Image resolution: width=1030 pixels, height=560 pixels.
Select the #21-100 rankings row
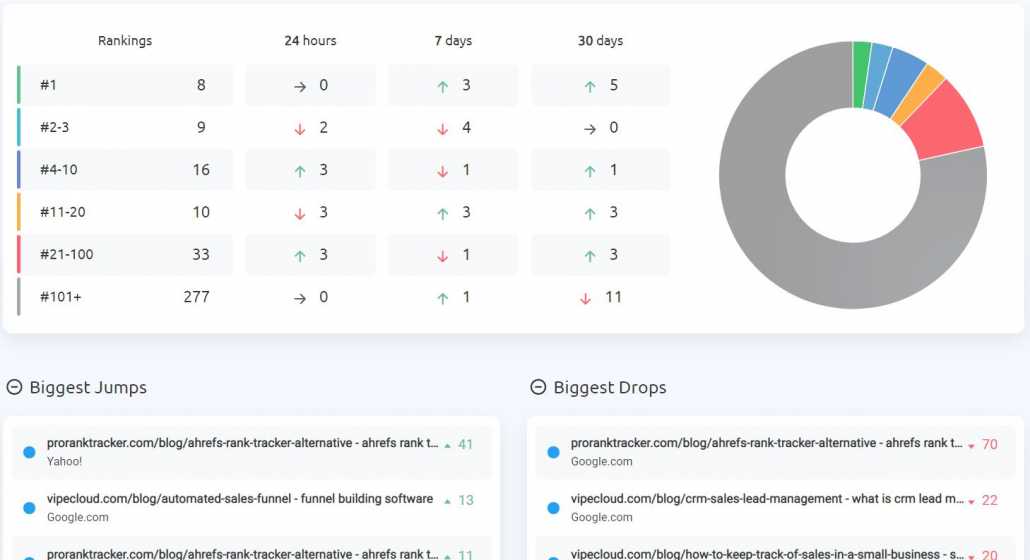[125, 255]
